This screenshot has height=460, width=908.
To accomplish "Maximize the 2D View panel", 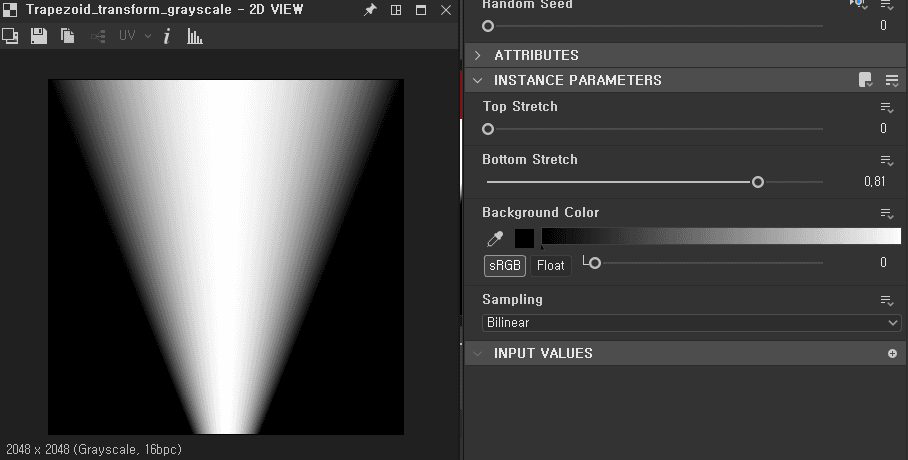I will [421, 10].
